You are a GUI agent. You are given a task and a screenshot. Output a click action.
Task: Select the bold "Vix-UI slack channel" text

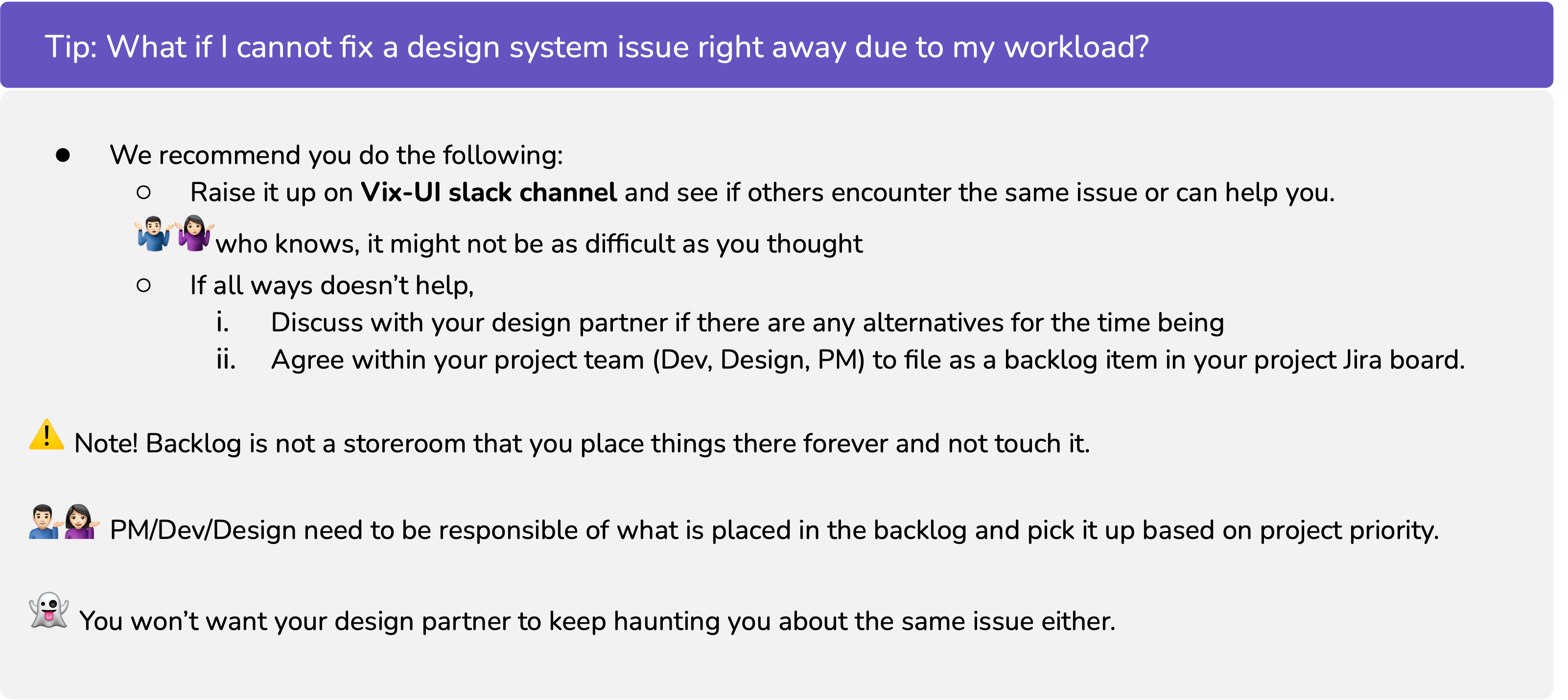pos(488,192)
